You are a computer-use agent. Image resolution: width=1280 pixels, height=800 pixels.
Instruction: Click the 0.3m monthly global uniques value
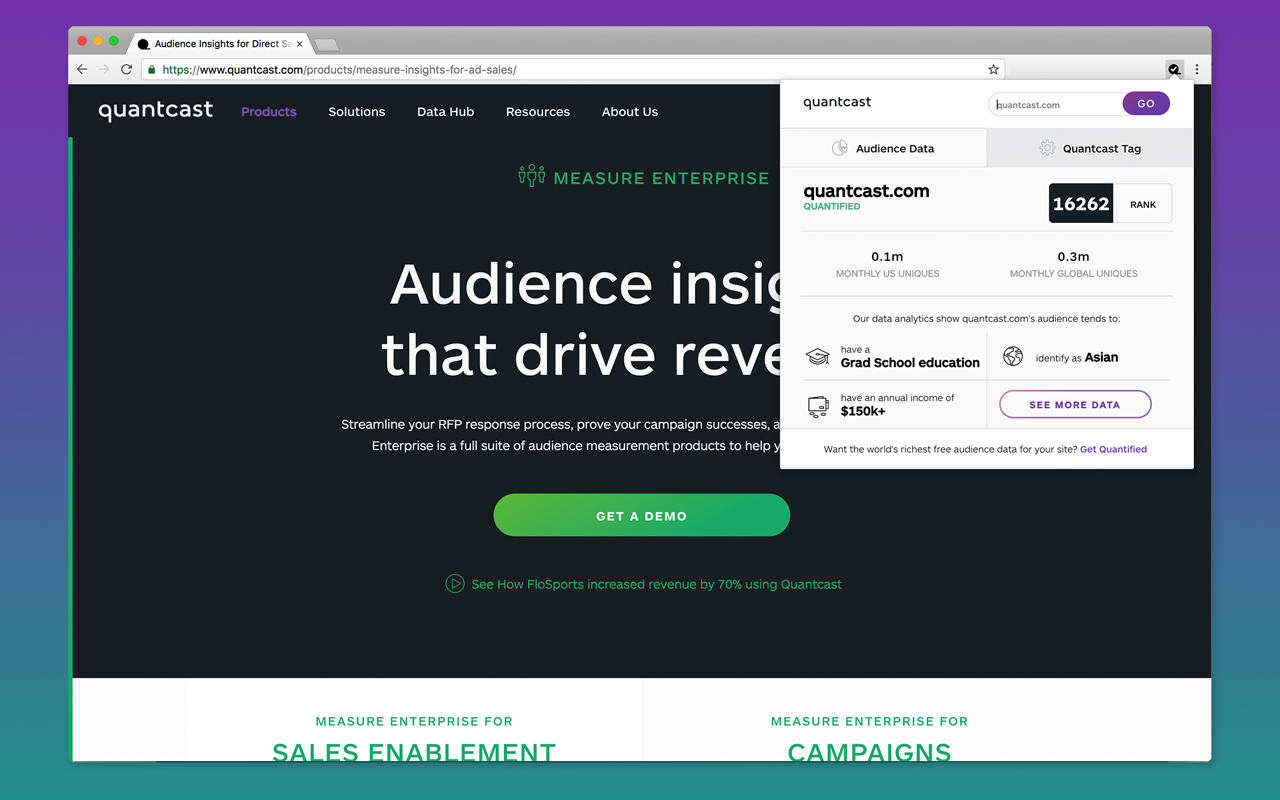(x=1074, y=257)
